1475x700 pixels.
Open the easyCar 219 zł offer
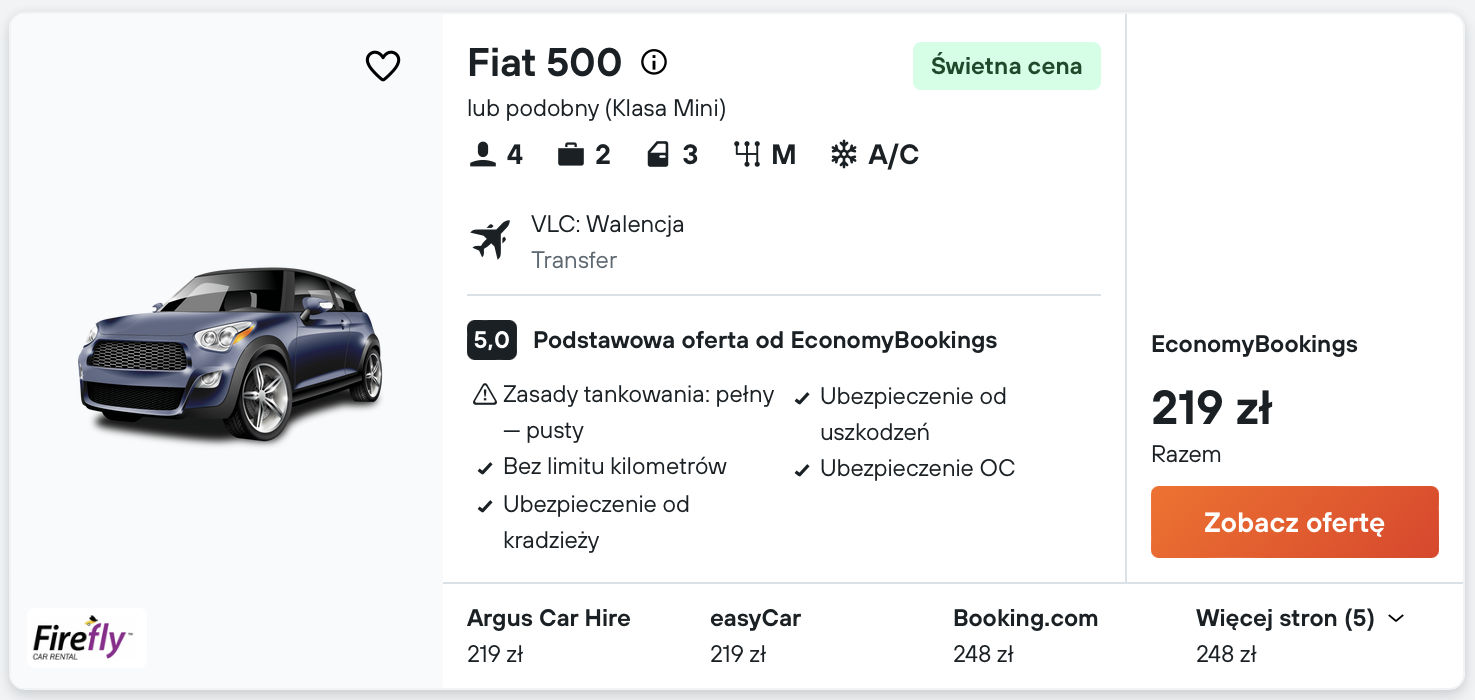click(755, 635)
